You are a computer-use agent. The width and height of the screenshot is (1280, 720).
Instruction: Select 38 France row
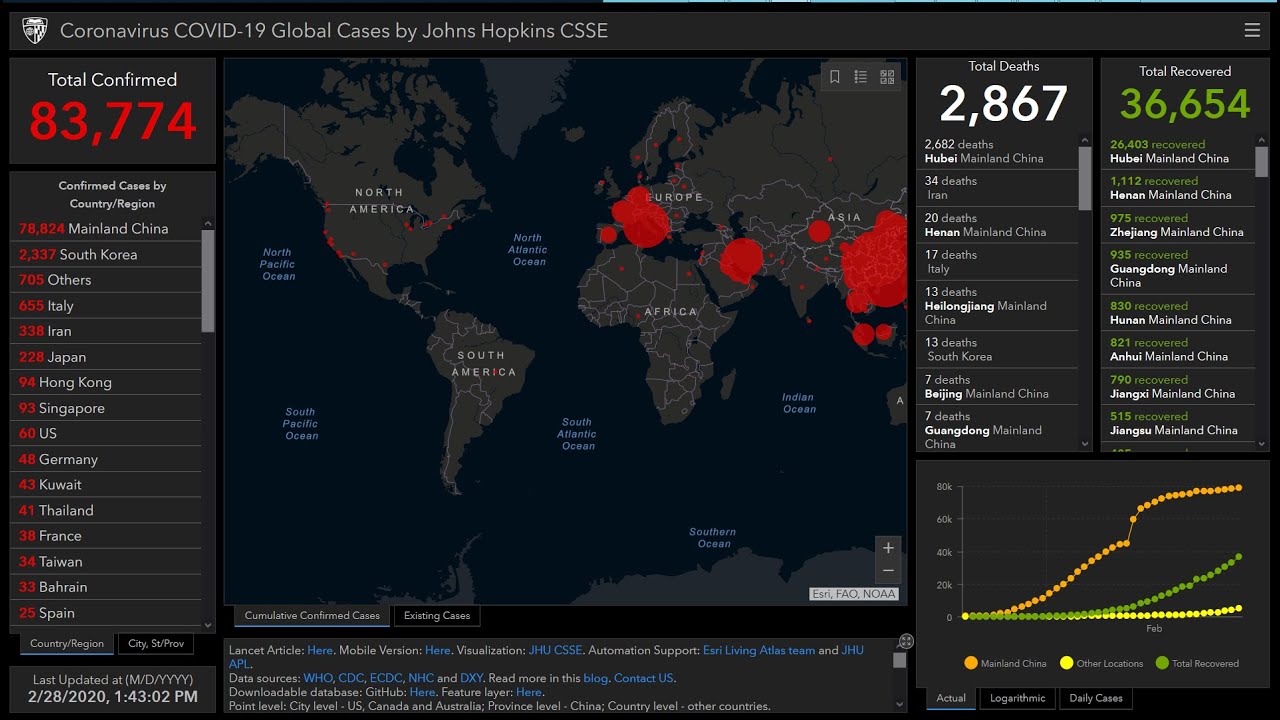pos(106,536)
